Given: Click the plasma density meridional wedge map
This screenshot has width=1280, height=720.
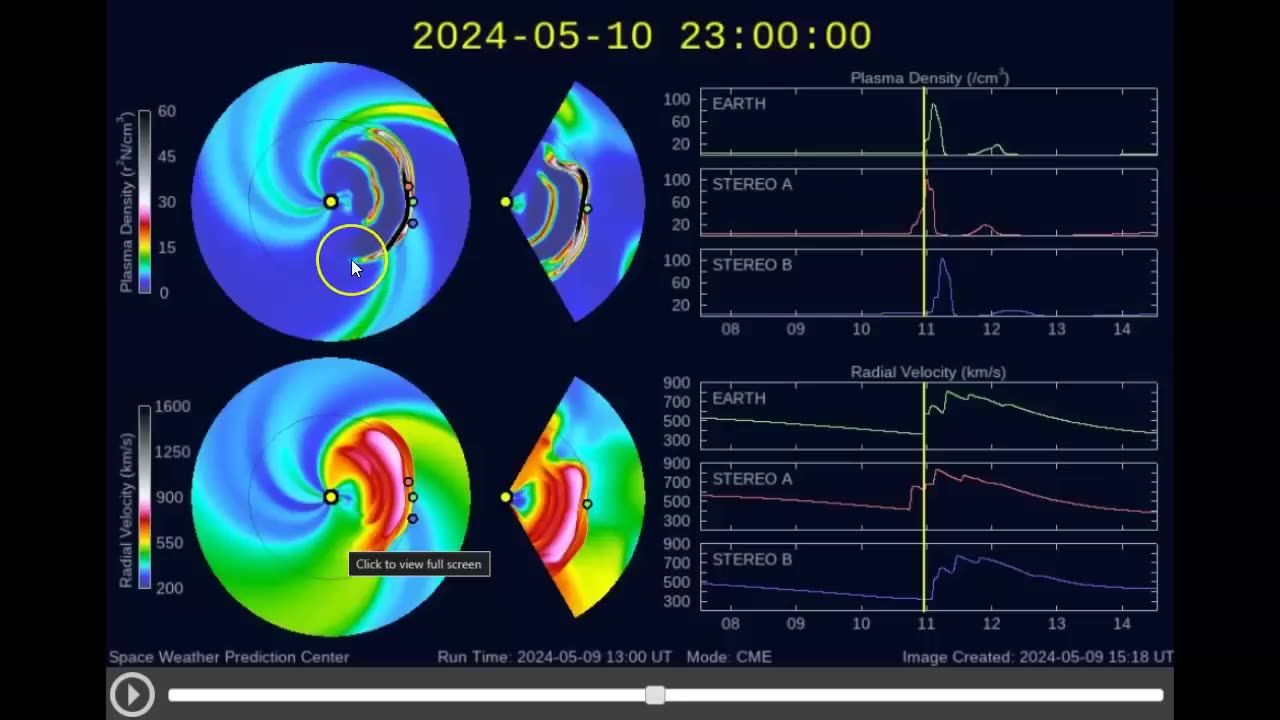Looking at the screenshot, I should (x=575, y=202).
